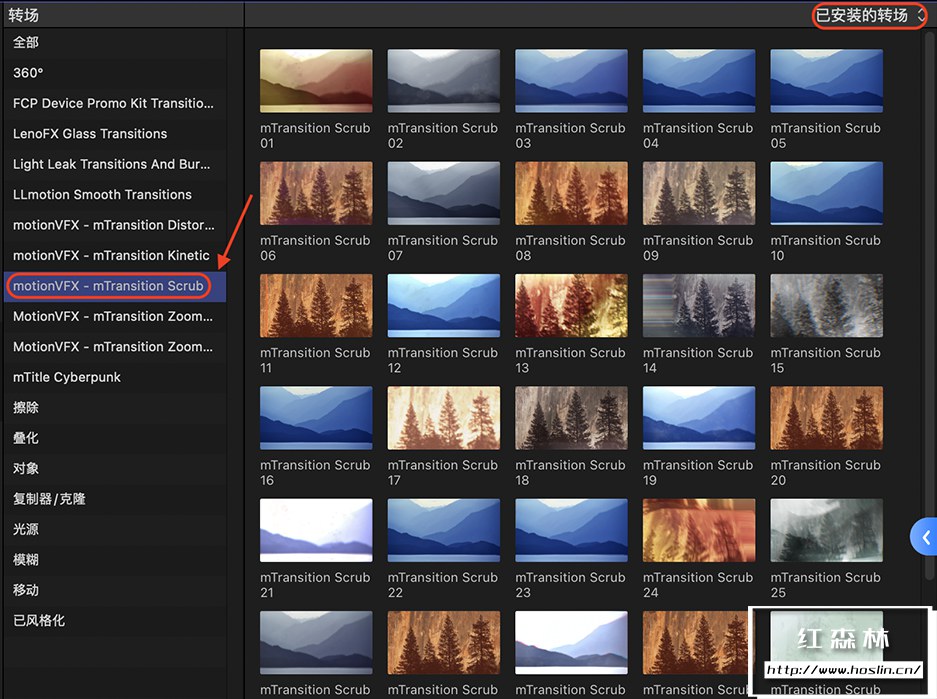Viewport: 937px width, 699px height.
Task: Click the transitions browser vertical scrollbar
Action: click(929, 305)
